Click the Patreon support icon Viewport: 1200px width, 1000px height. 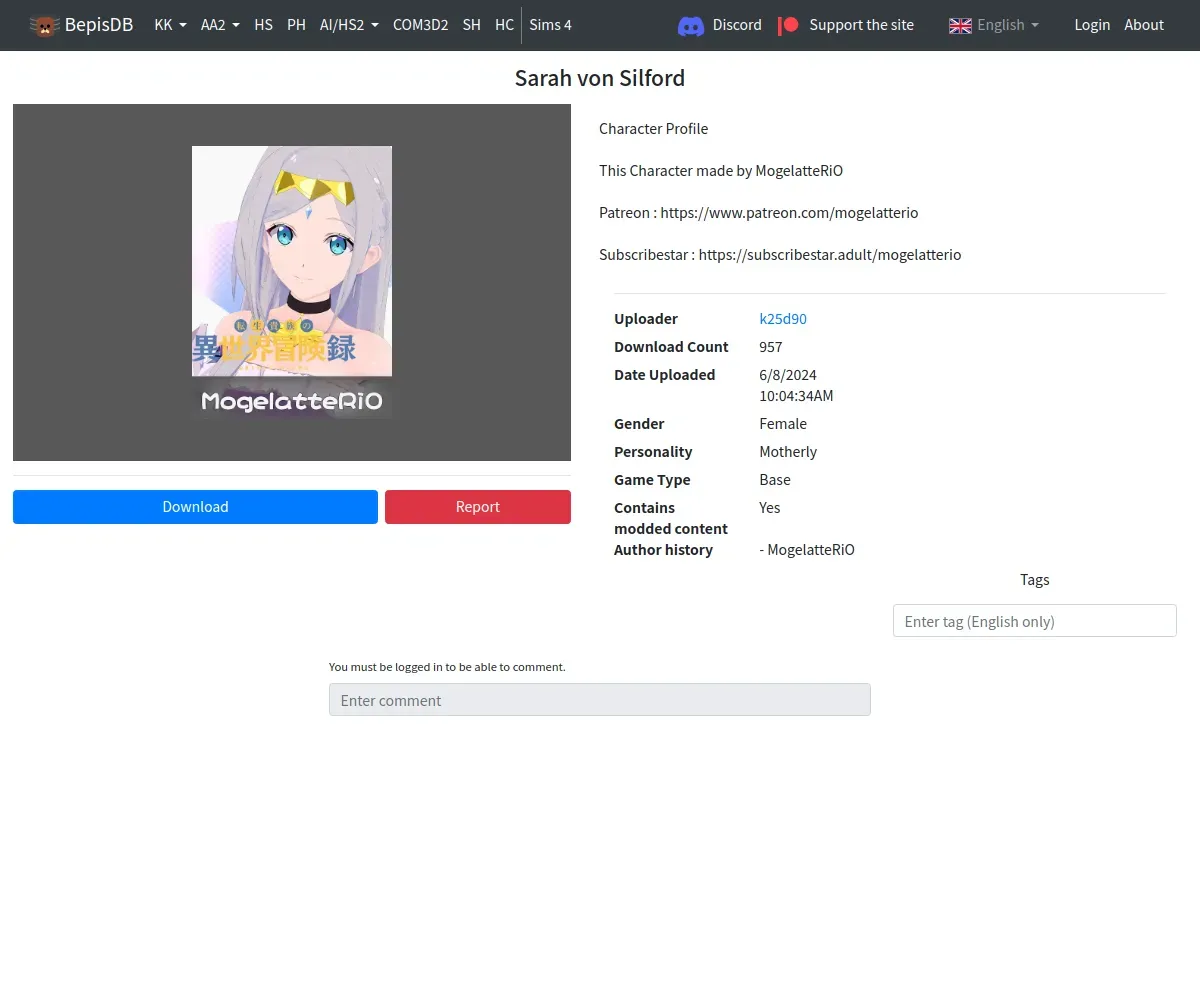789,25
